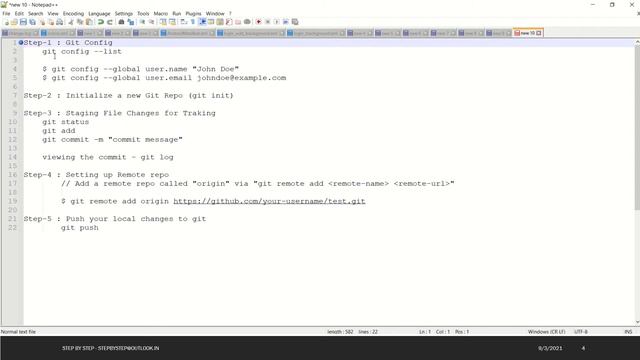Click the toolbar Close document icon
Viewport: 640px width, 360px height.
42,22
